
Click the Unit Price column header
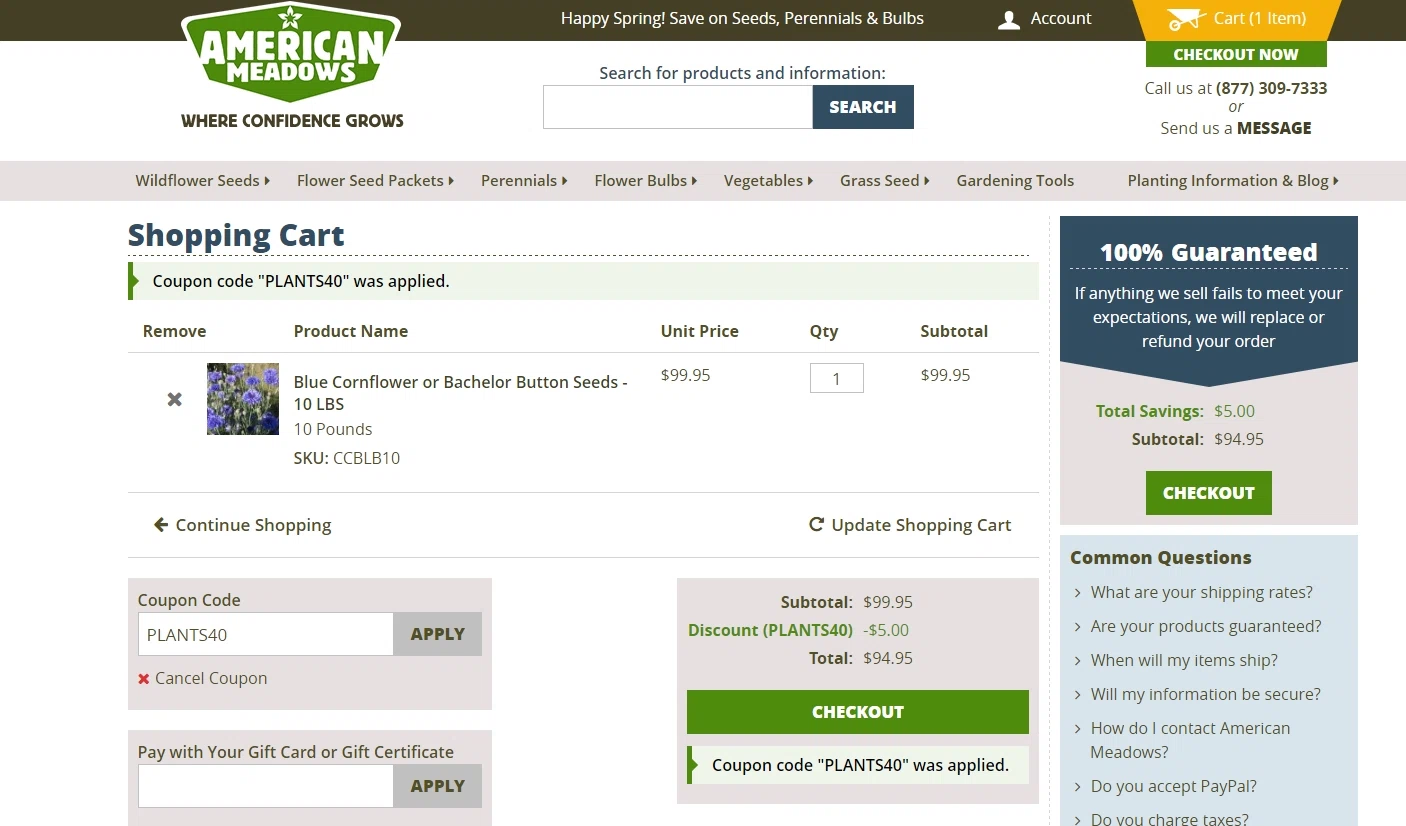tap(700, 331)
